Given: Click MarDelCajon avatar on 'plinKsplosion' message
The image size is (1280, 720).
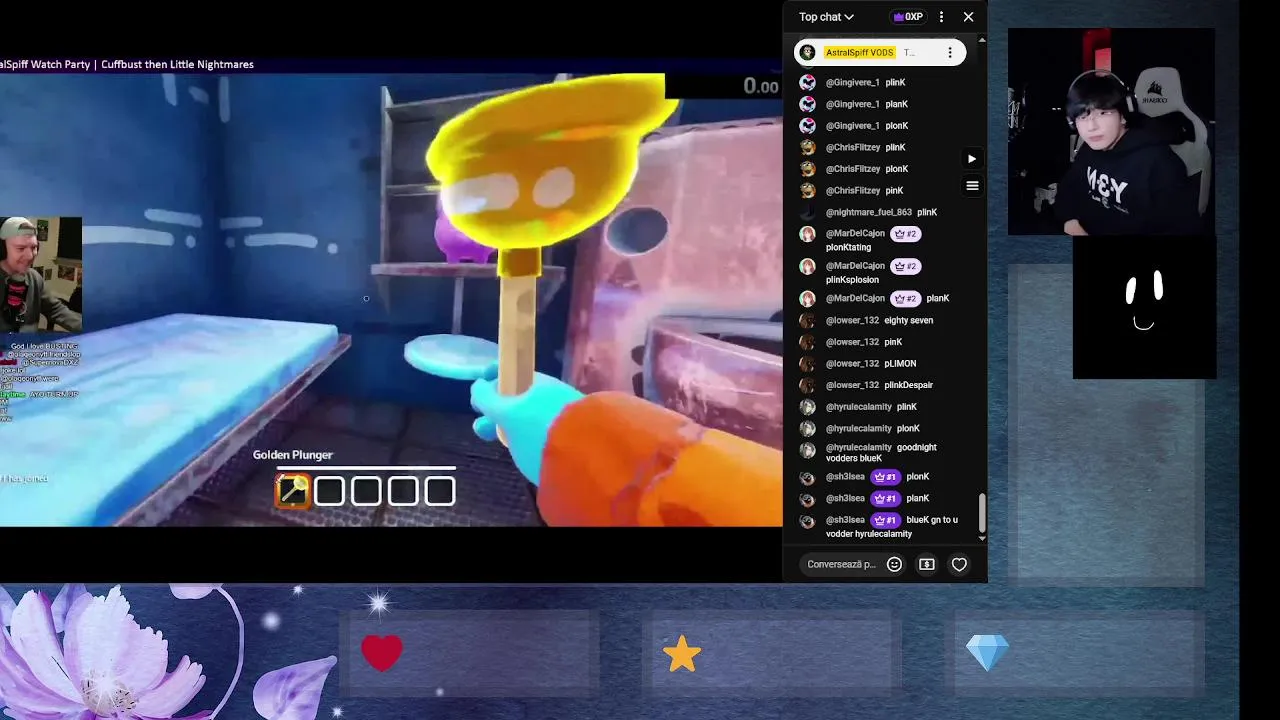Looking at the screenshot, I should point(807,266).
